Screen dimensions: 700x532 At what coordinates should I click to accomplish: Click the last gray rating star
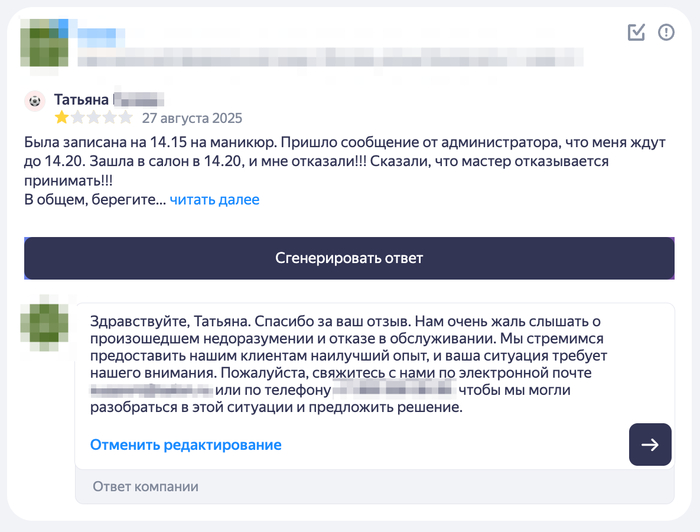click(125, 118)
